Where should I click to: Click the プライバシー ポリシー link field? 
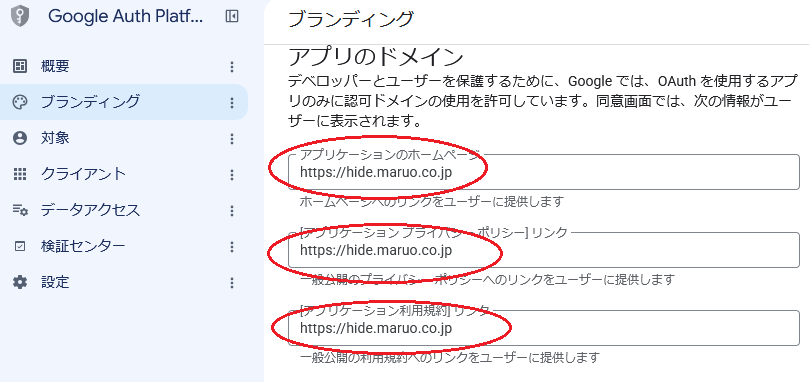[x=544, y=250]
